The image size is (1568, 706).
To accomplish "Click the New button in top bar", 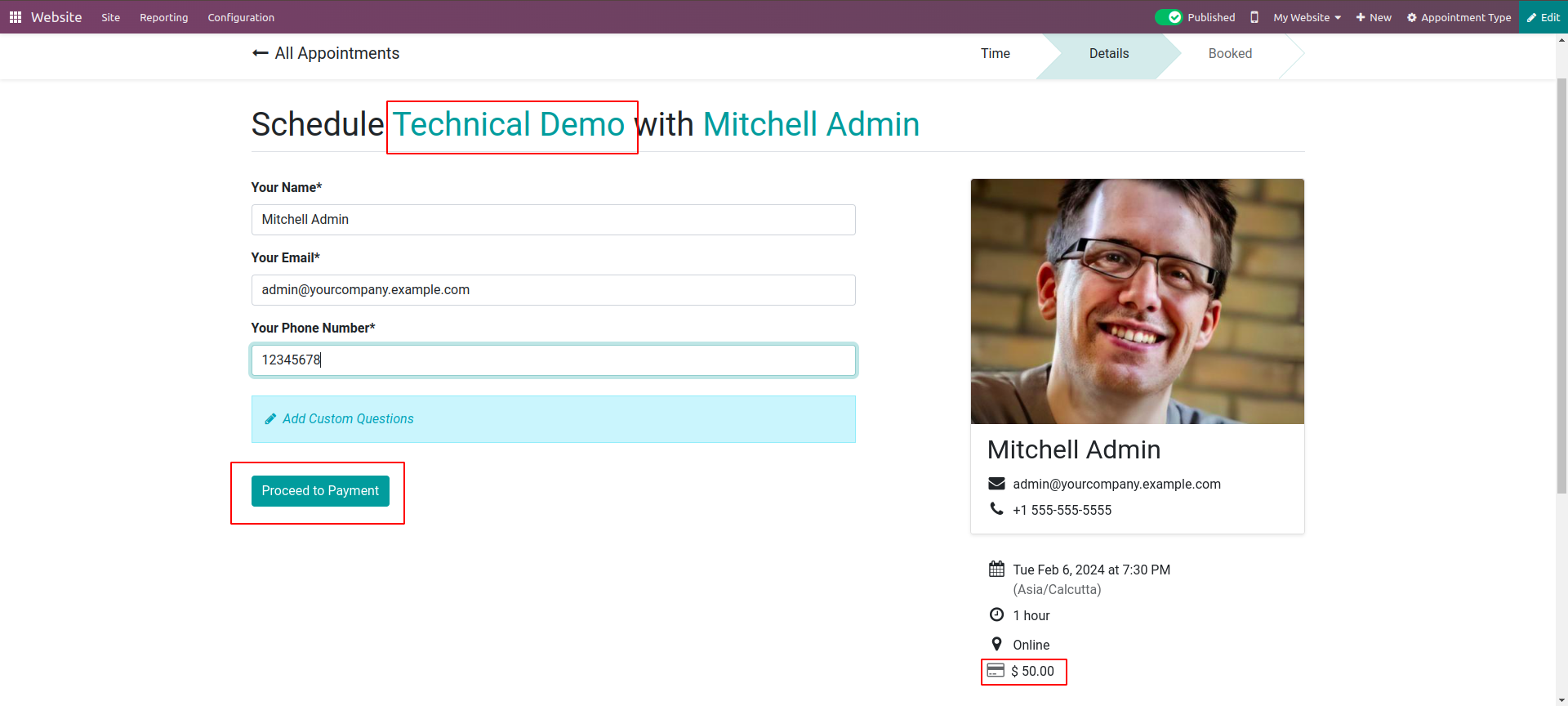I will pyautogui.click(x=1374, y=17).
